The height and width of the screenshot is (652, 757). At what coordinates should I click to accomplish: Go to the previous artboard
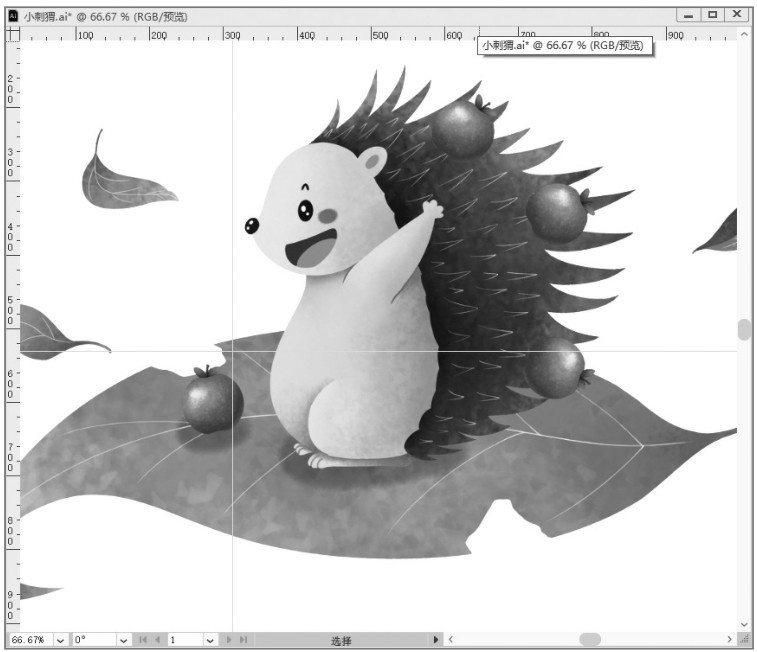coord(156,640)
